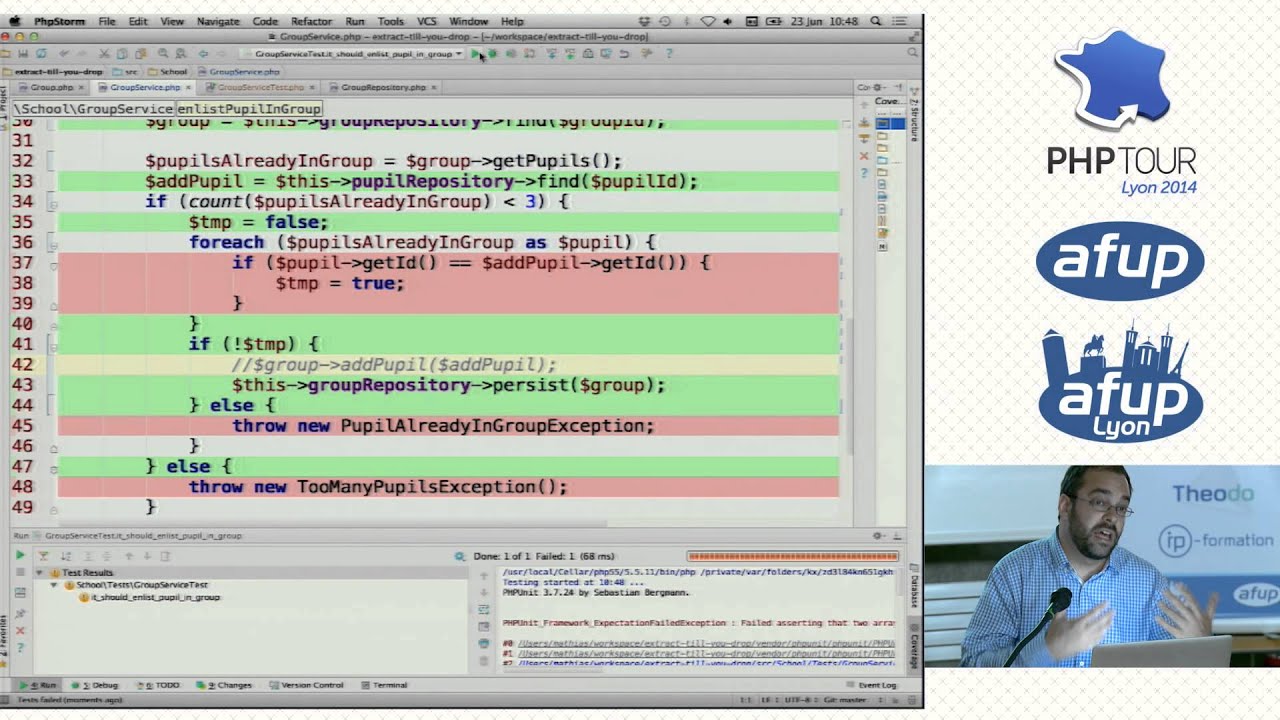Click the Stop square icon in the Run panel

pos(20,572)
